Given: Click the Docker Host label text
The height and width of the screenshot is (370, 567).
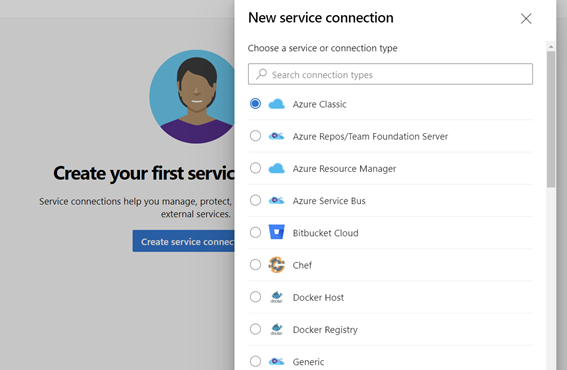Looking at the screenshot, I should point(318,297).
